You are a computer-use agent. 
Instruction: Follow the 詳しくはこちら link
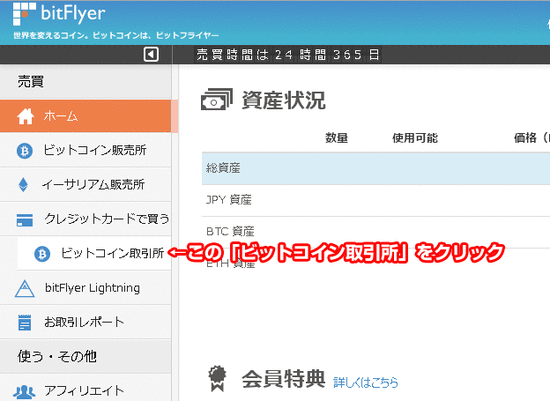coord(365,382)
